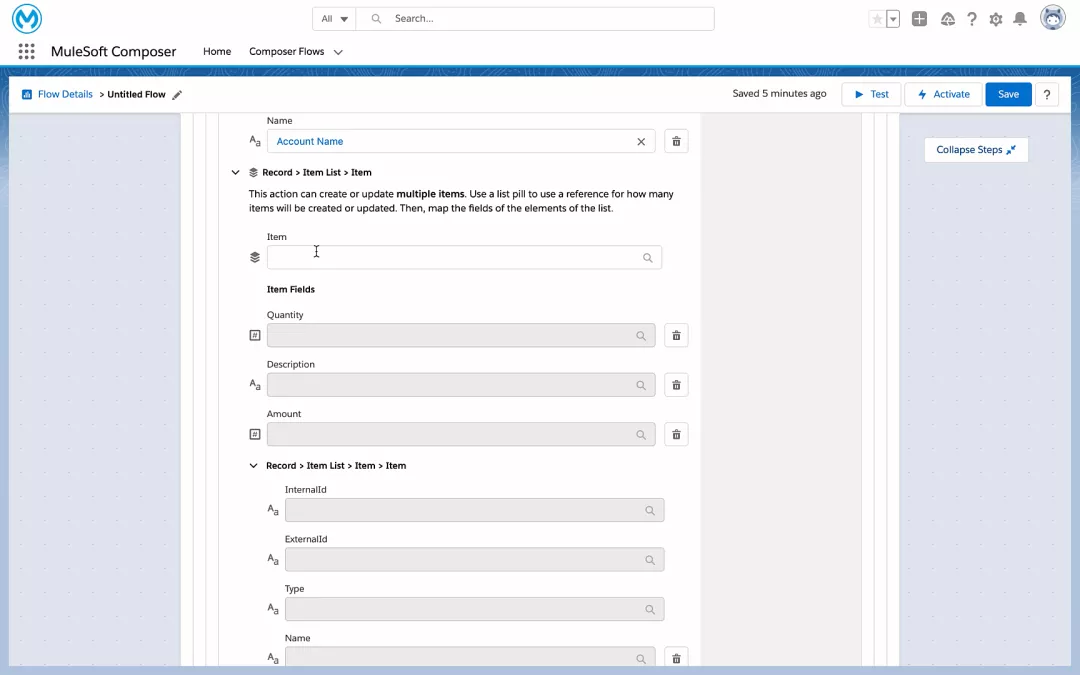The image size is (1080, 675).
Task: Activate the flow
Action: click(943, 94)
